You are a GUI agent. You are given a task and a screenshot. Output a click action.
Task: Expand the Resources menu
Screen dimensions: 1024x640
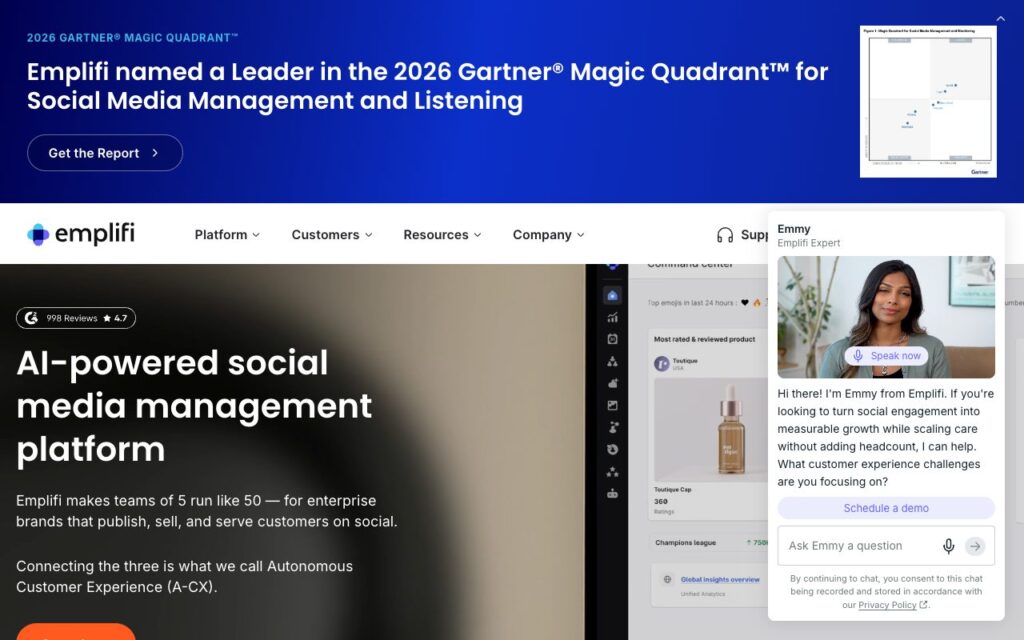click(442, 235)
